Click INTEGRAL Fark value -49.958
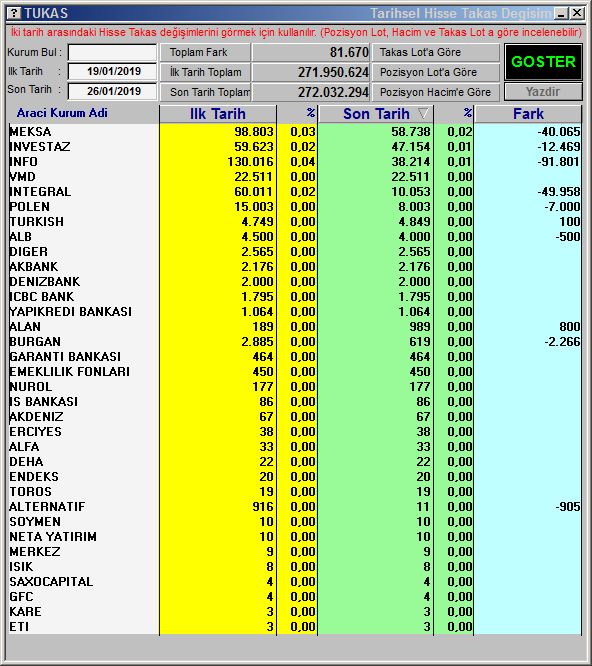Image resolution: width=592 pixels, height=666 pixels. (558, 192)
